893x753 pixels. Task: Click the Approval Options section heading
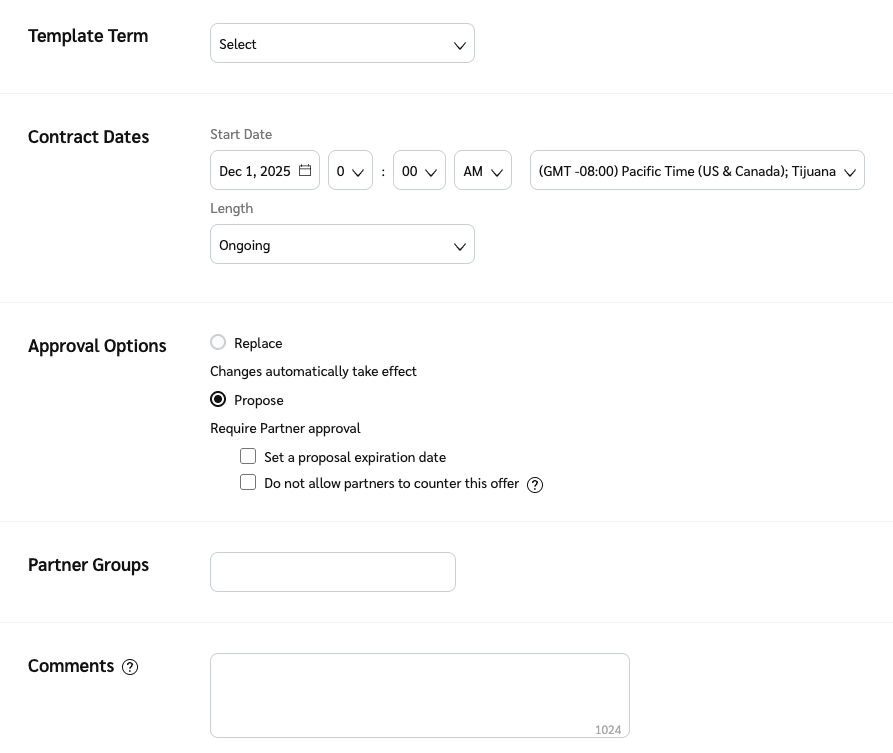click(x=97, y=346)
